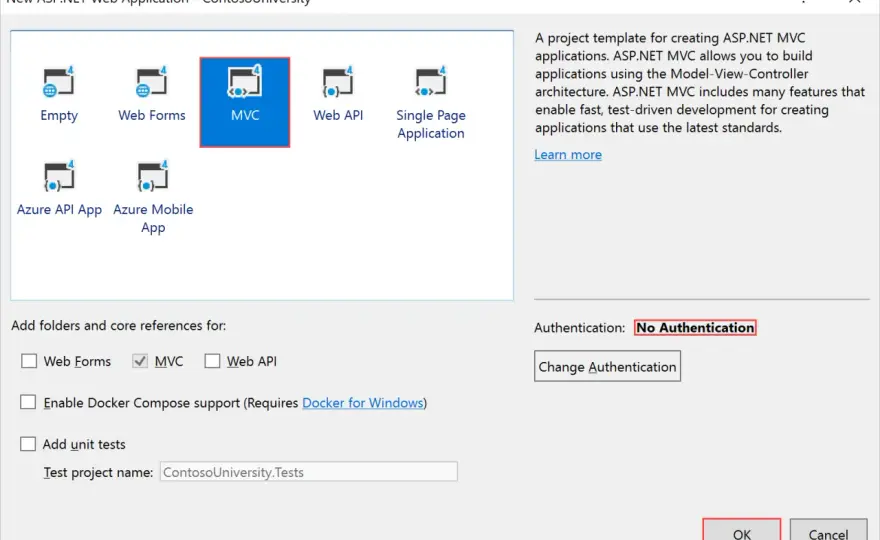Check the Web API references checkbox
This screenshot has height=540, width=880.
pos(212,361)
